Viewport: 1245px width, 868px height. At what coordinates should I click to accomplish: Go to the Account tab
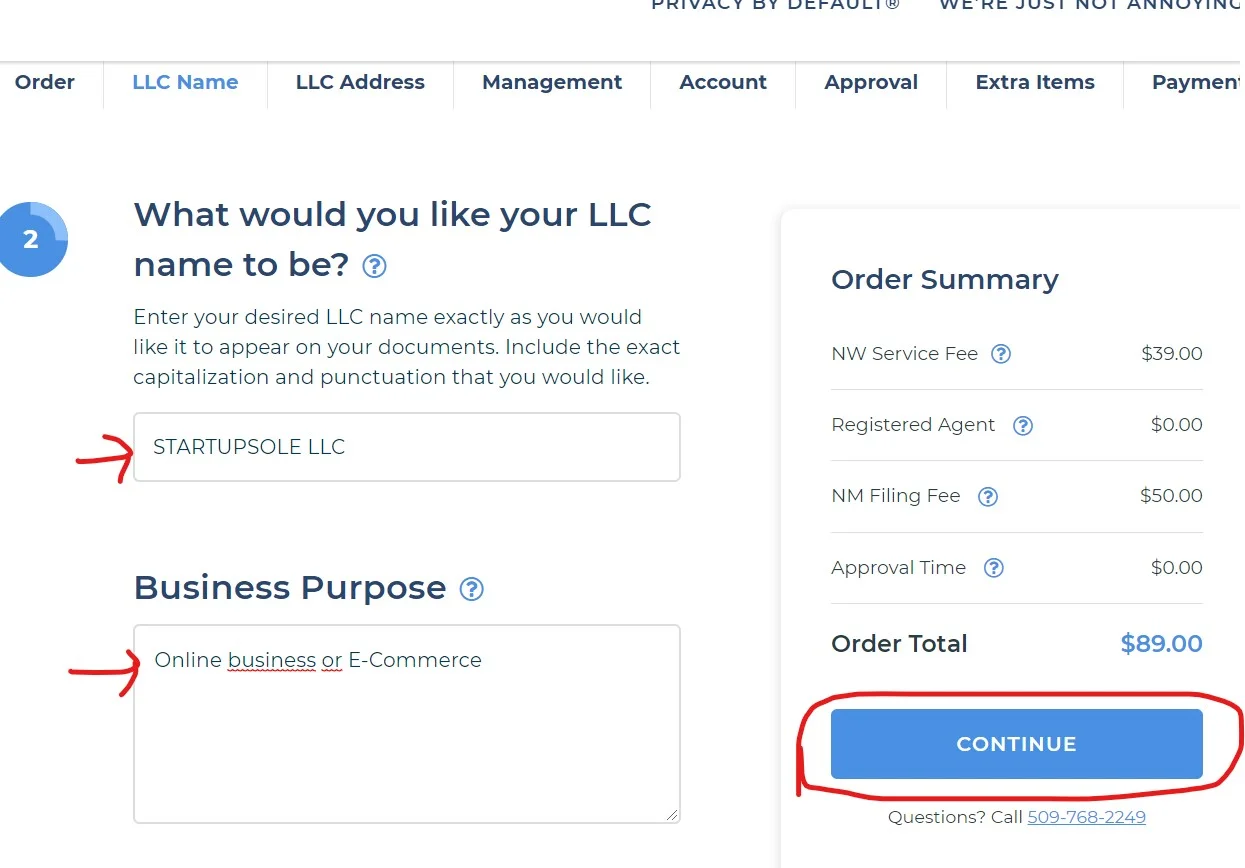pyautogui.click(x=723, y=83)
